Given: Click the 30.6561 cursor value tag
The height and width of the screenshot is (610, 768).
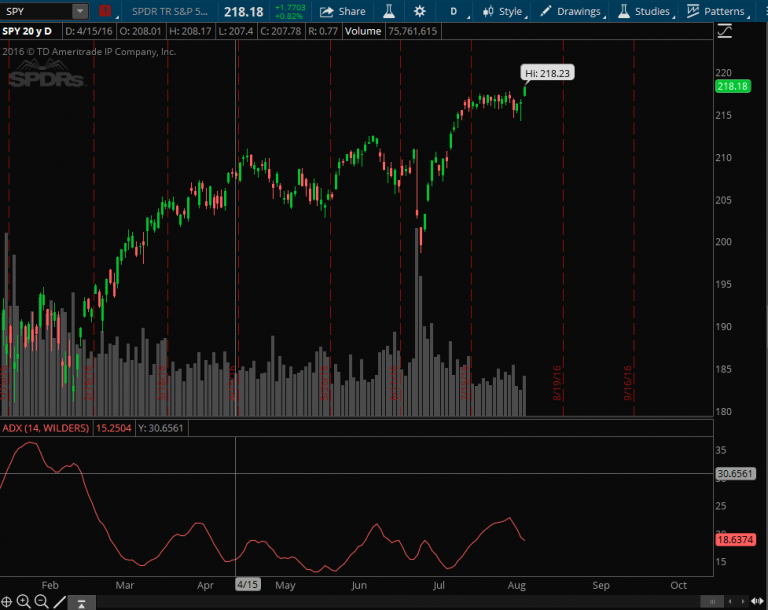Looking at the screenshot, I should (x=735, y=473).
